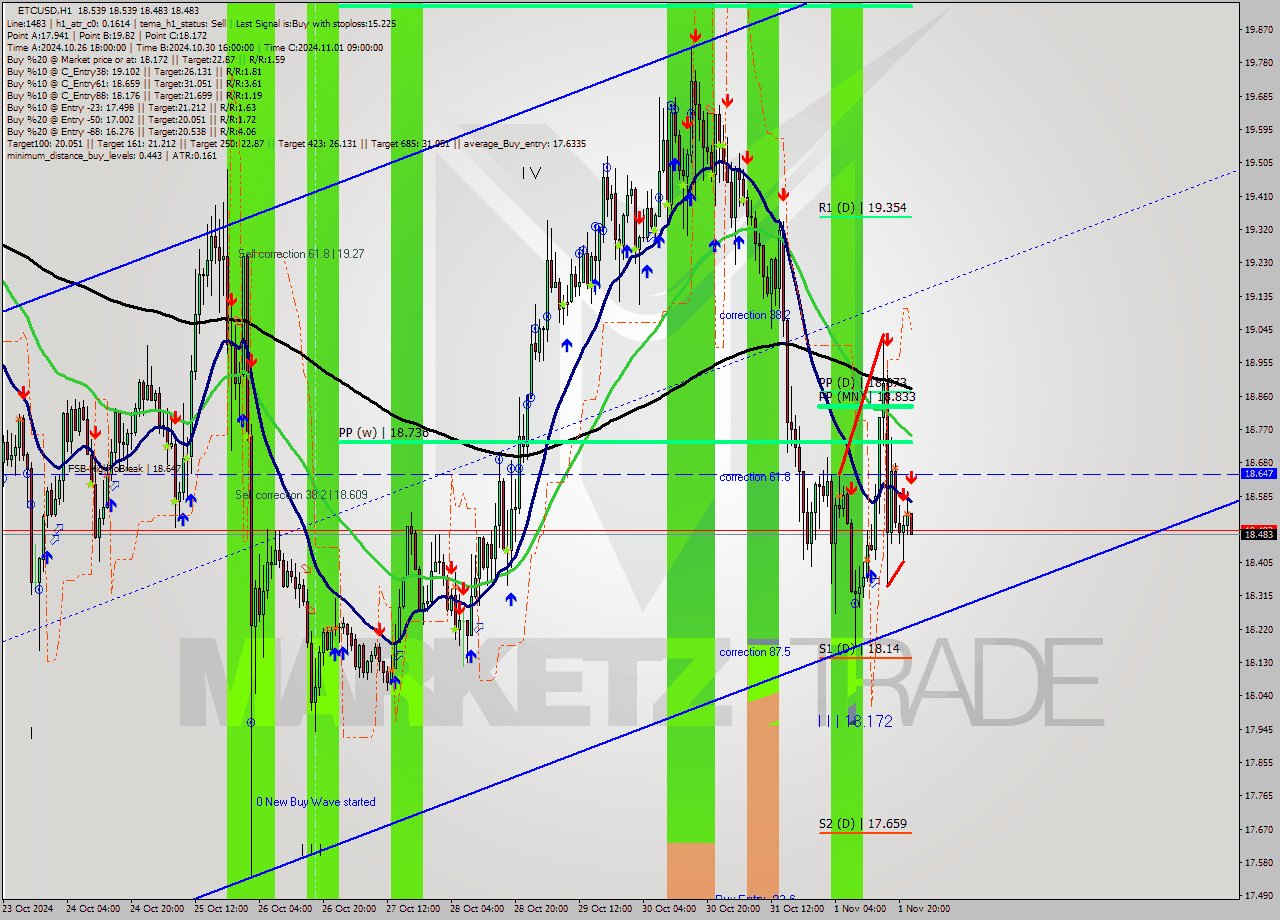Select the Buy %10 @ C_Entry88: 18.176 row

point(134,95)
